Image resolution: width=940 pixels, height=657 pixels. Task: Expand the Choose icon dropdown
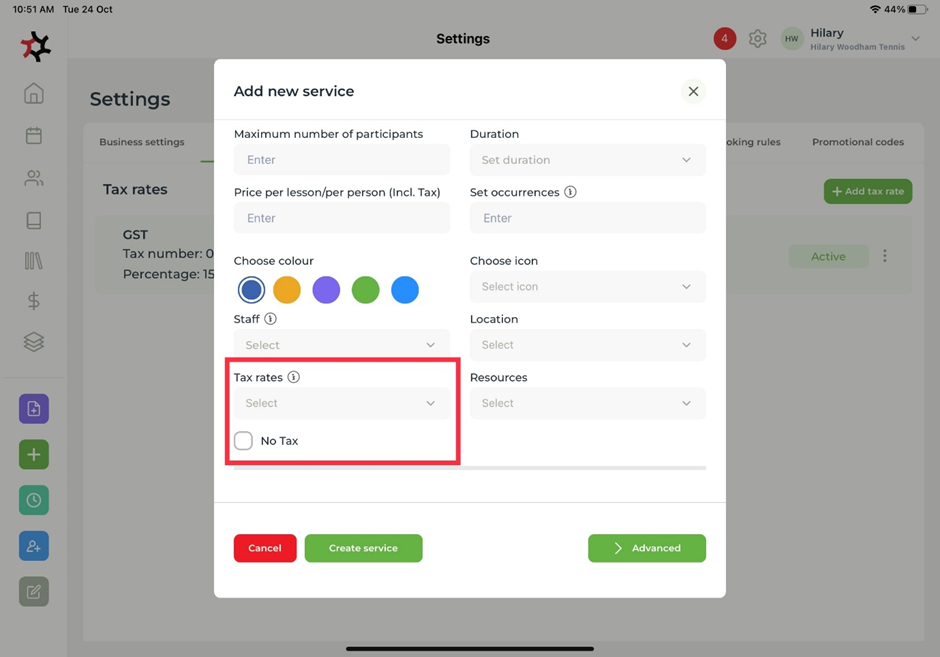click(587, 287)
